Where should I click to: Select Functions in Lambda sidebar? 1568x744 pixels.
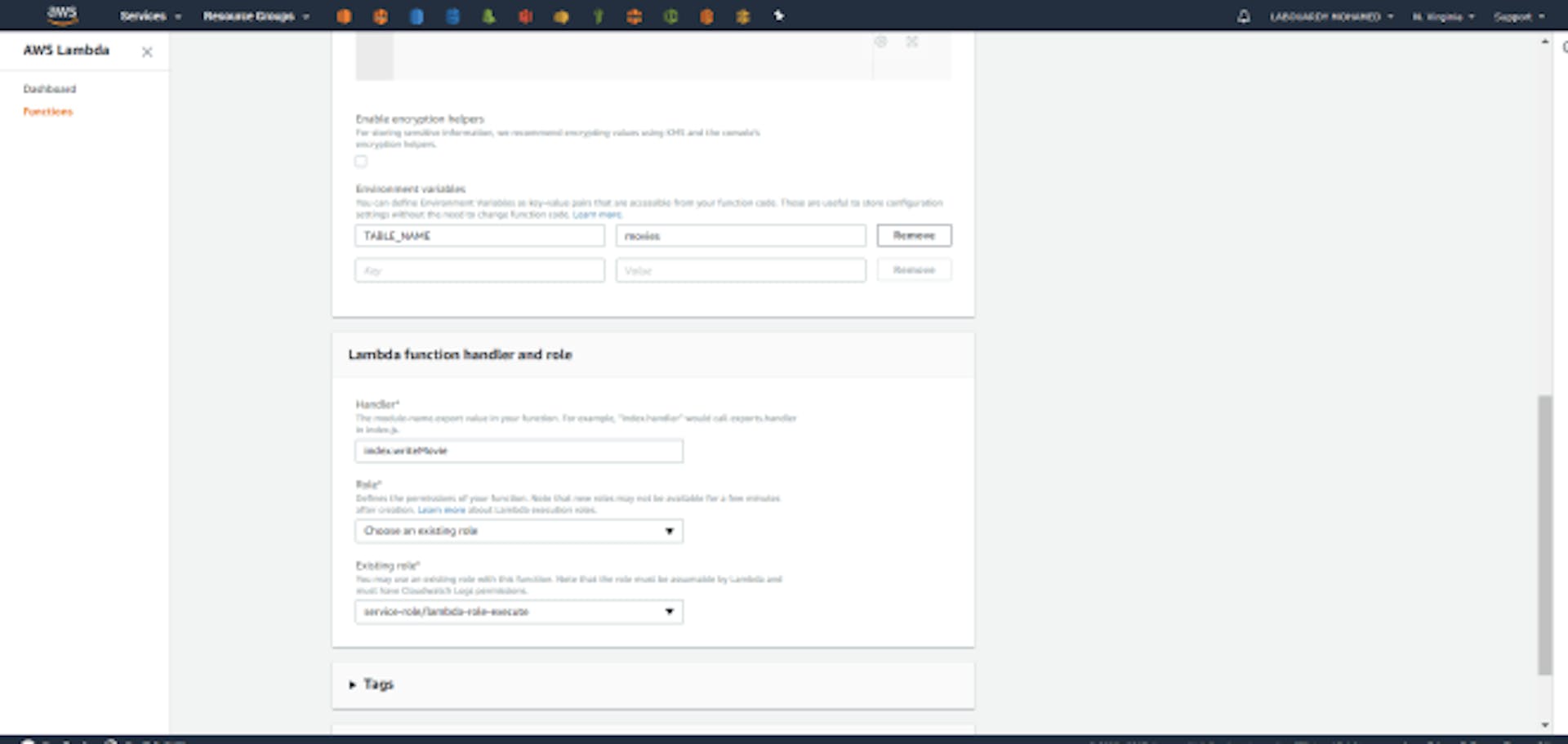[x=47, y=111]
